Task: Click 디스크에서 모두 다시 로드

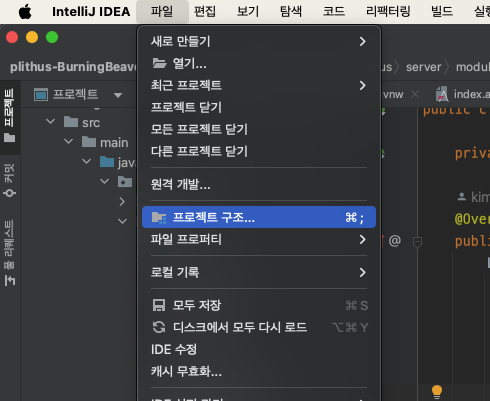Action: (259, 327)
